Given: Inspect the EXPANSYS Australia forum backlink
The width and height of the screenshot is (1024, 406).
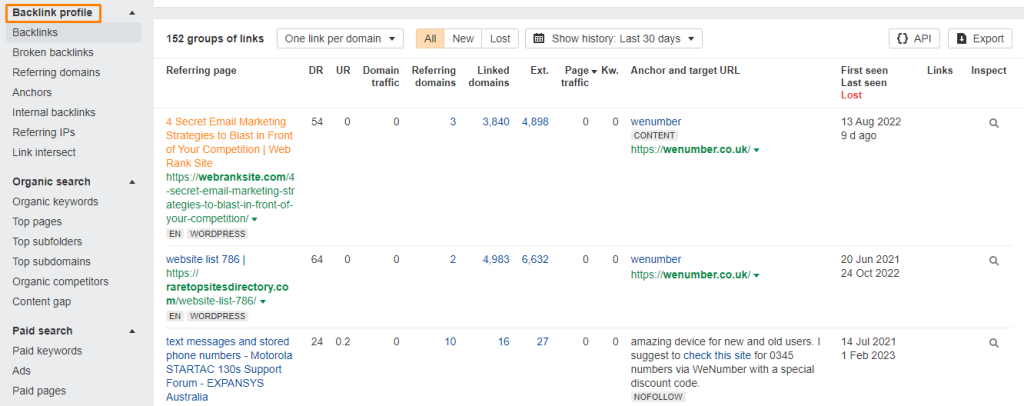Looking at the screenshot, I should [x=994, y=343].
